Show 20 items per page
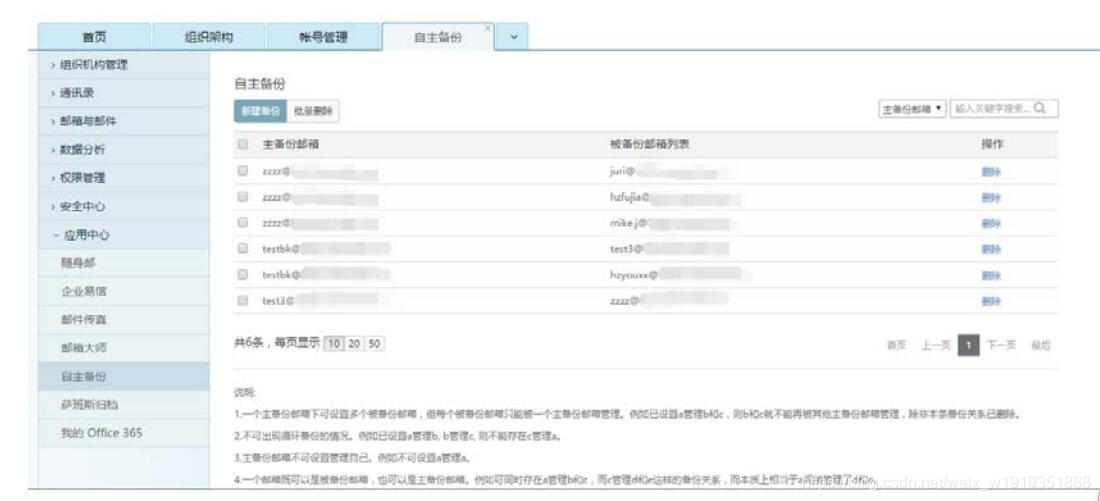The width and height of the screenshot is (1100, 501). pos(354,343)
